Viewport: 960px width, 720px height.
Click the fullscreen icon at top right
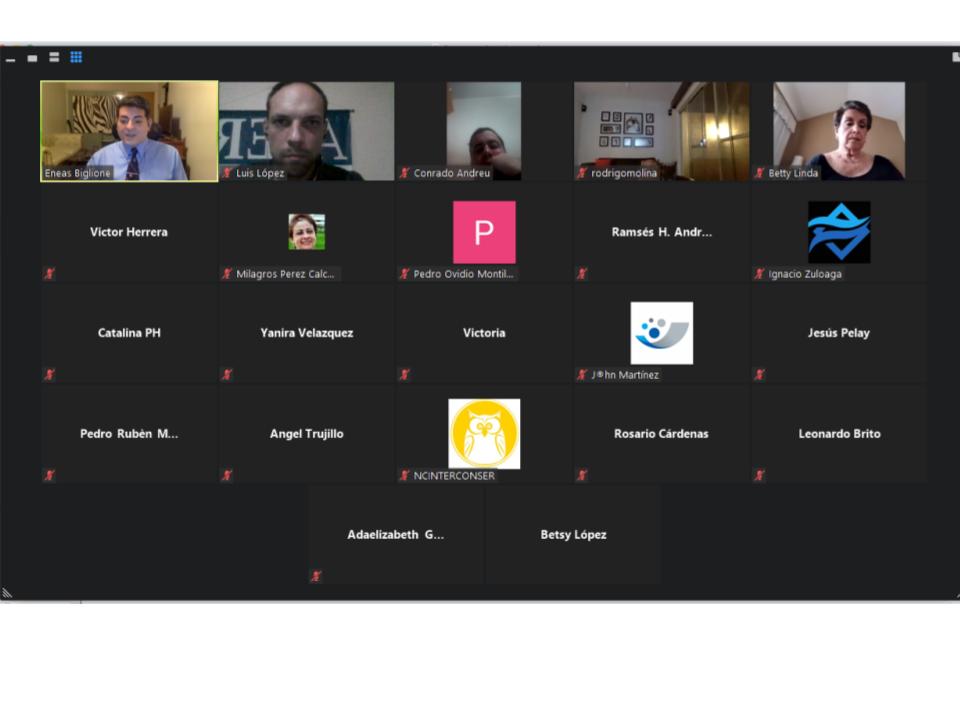tap(955, 58)
